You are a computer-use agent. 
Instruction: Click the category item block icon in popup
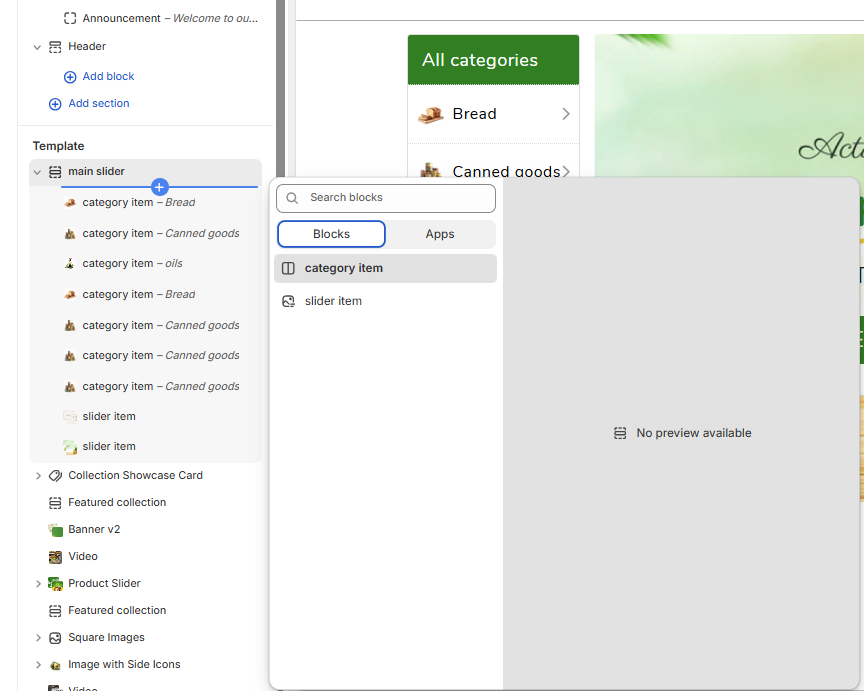(287, 268)
